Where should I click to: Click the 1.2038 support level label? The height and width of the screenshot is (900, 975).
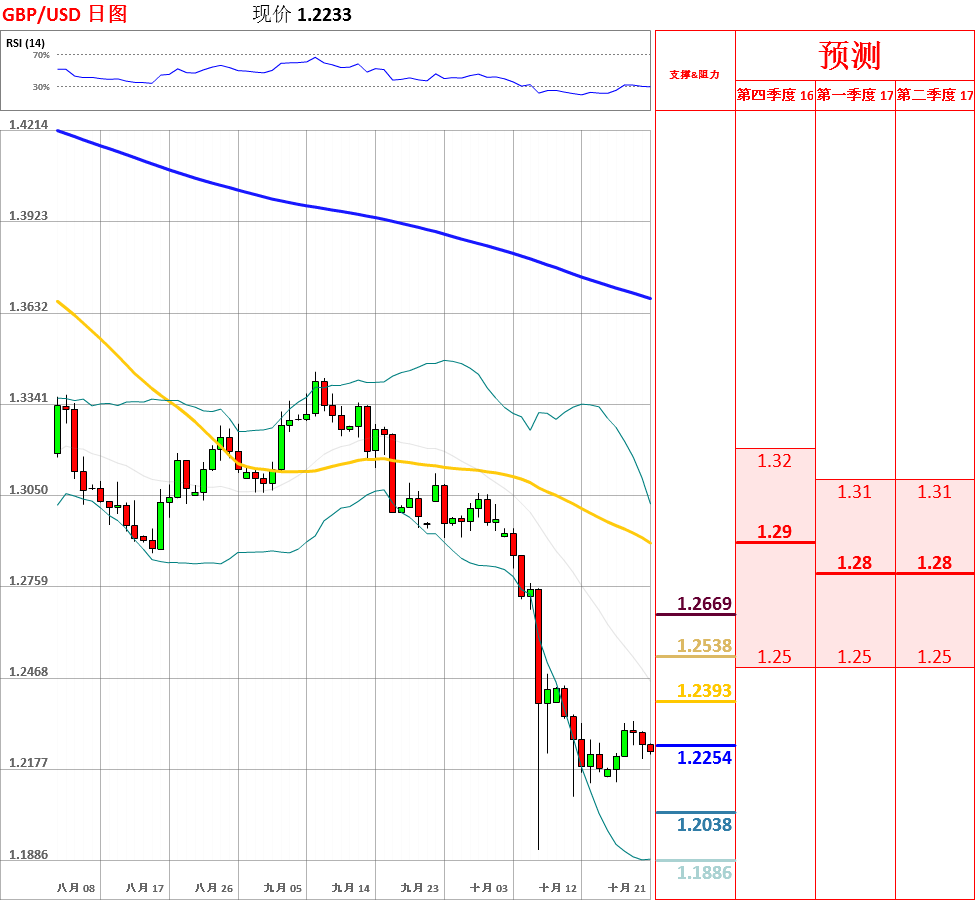[x=705, y=825]
